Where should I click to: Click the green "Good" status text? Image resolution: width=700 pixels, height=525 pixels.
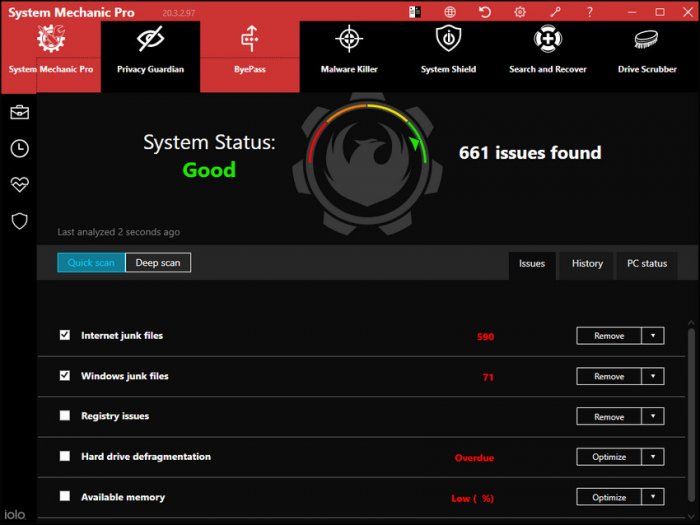pyautogui.click(x=209, y=170)
